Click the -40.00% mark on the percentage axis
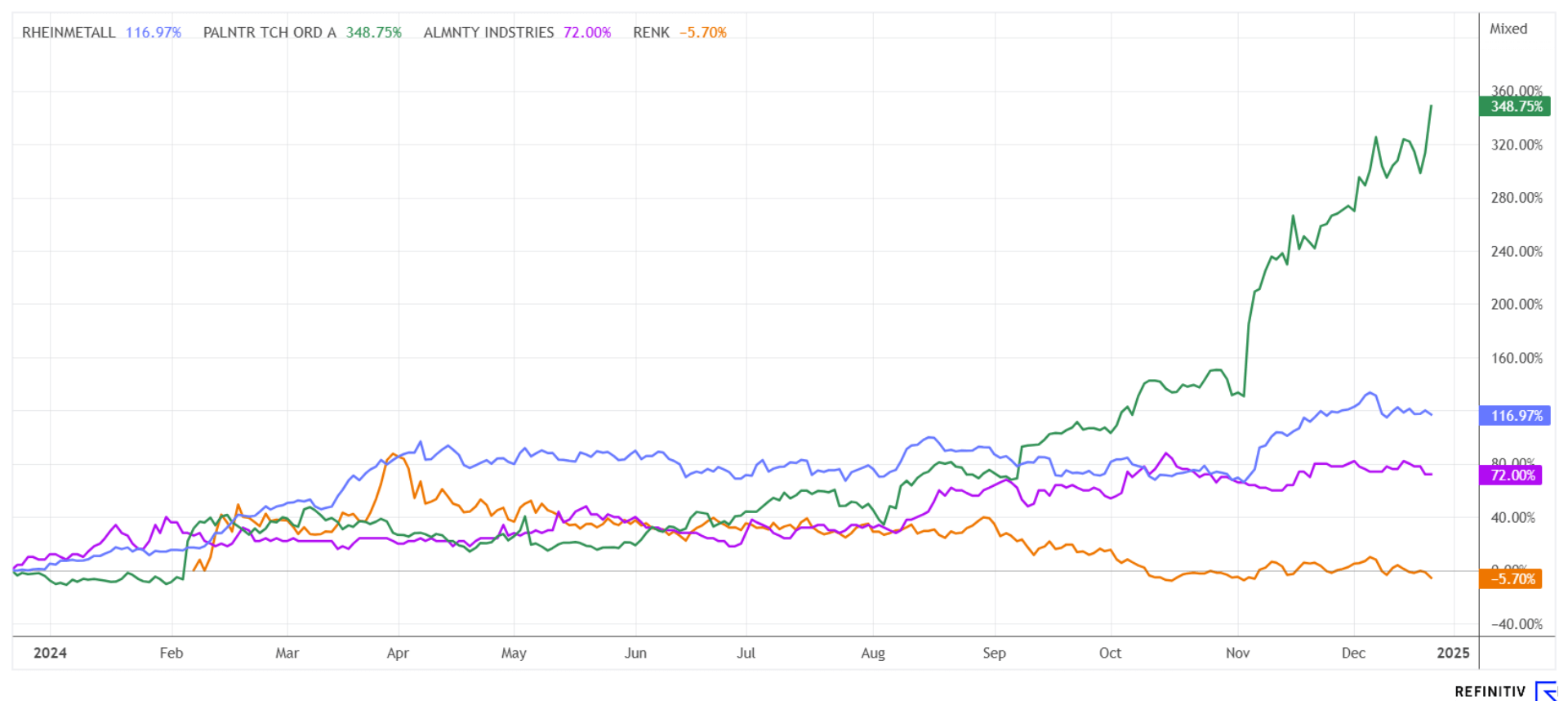 click(x=1517, y=624)
